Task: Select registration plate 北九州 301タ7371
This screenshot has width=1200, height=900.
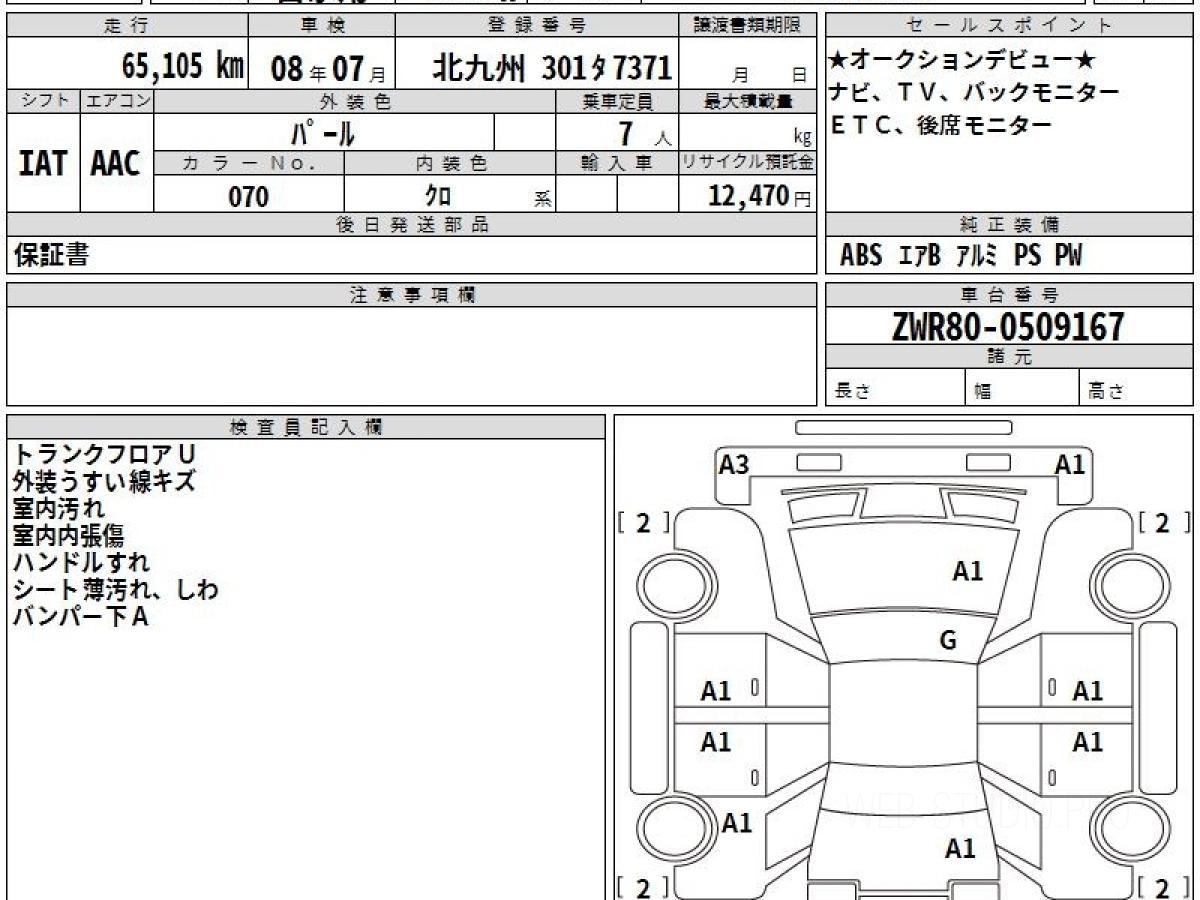Action: [552, 68]
